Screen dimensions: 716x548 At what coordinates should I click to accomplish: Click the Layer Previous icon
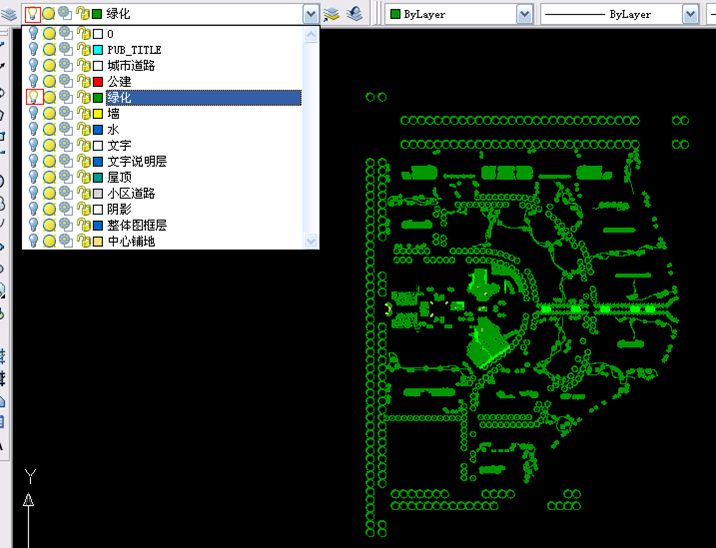pyautogui.click(x=354, y=14)
